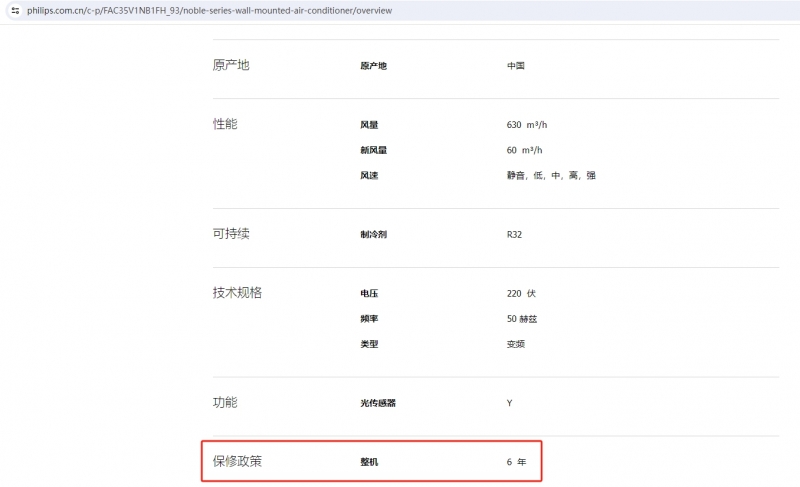Select the 风速 specification label
The width and height of the screenshot is (800, 487).
tap(369, 175)
